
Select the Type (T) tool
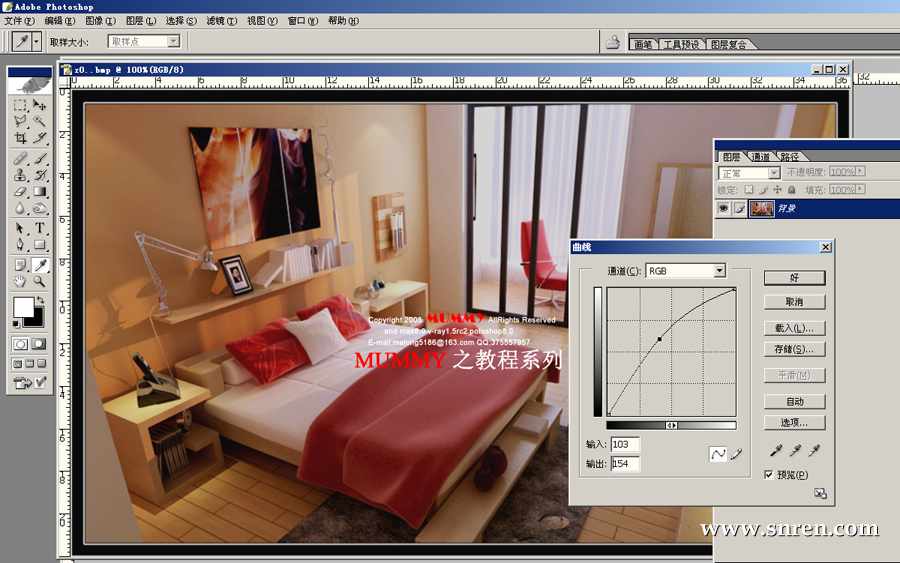(x=39, y=228)
